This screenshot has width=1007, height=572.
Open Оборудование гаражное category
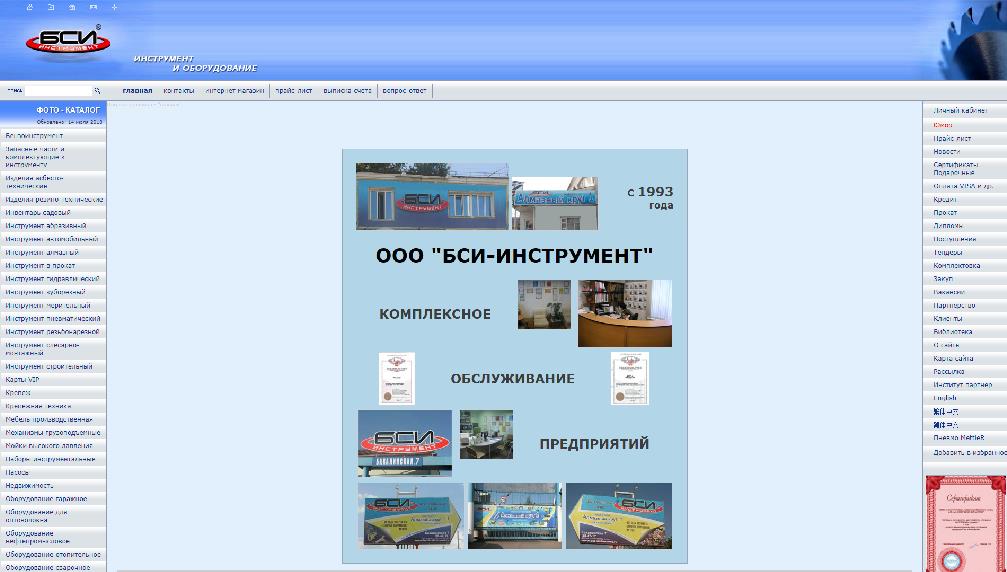tap(46, 499)
